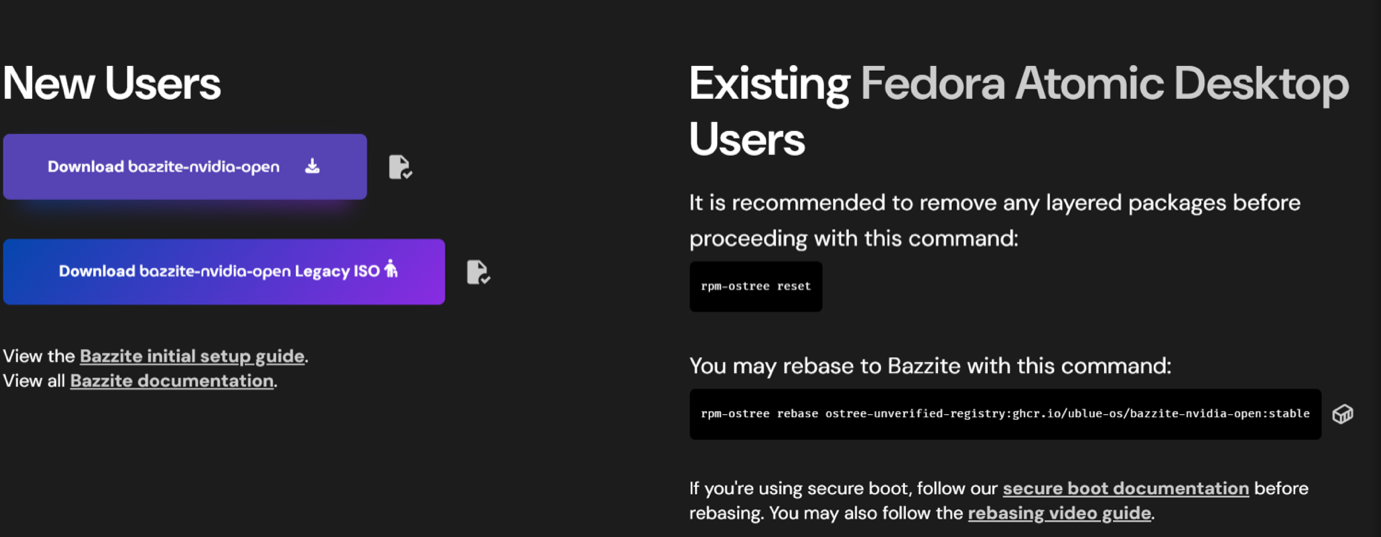Click the gray Fedora Atomic Desktop heading text

point(1104,84)
